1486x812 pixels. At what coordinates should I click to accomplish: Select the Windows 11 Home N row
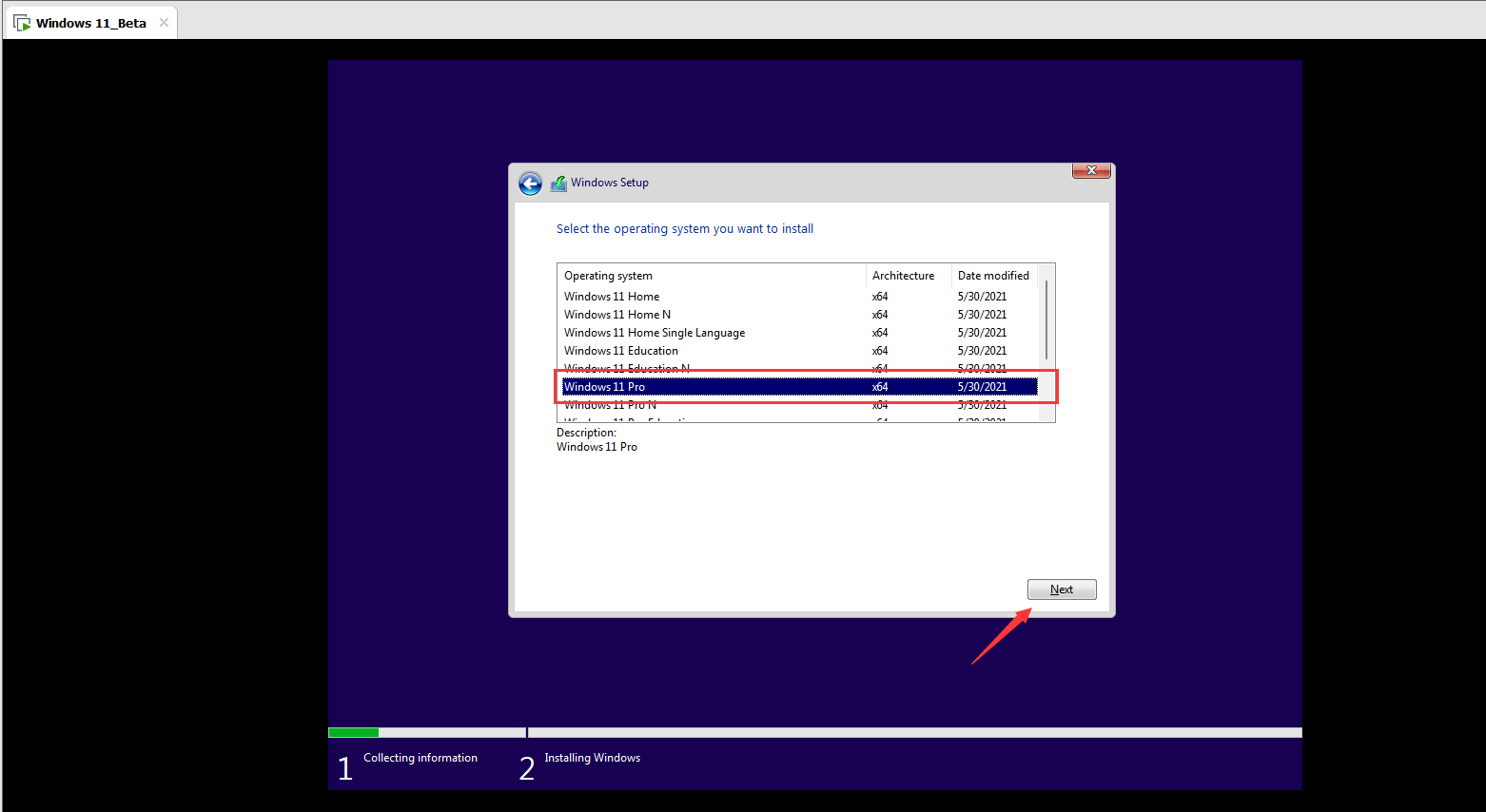click(x=799, y=315)
